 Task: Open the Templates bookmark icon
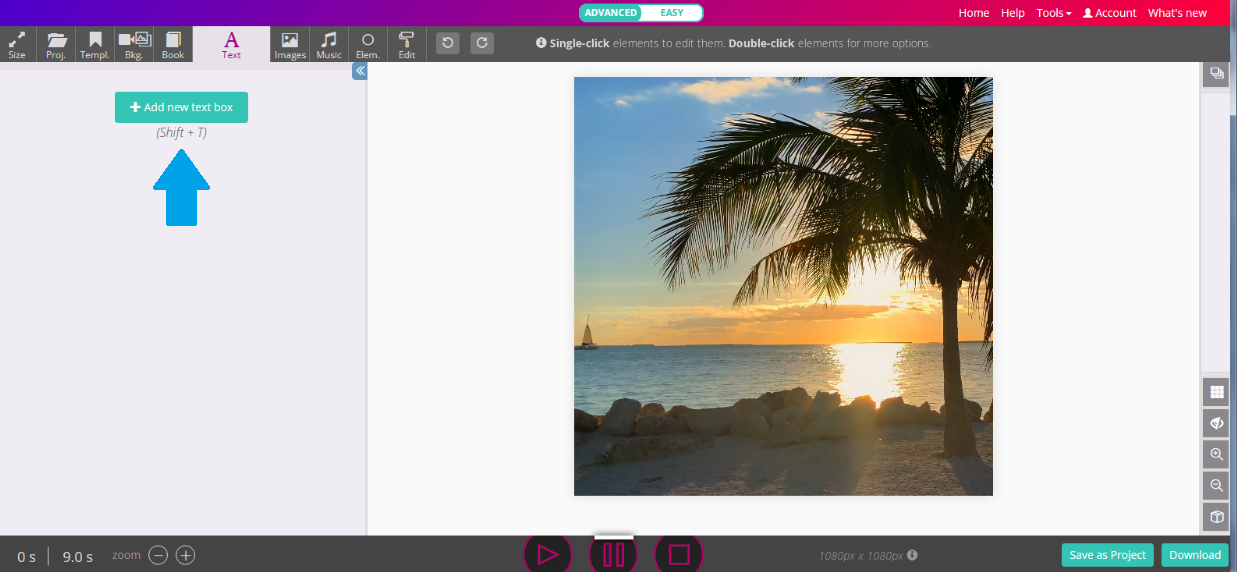click(x=95, y=45)
